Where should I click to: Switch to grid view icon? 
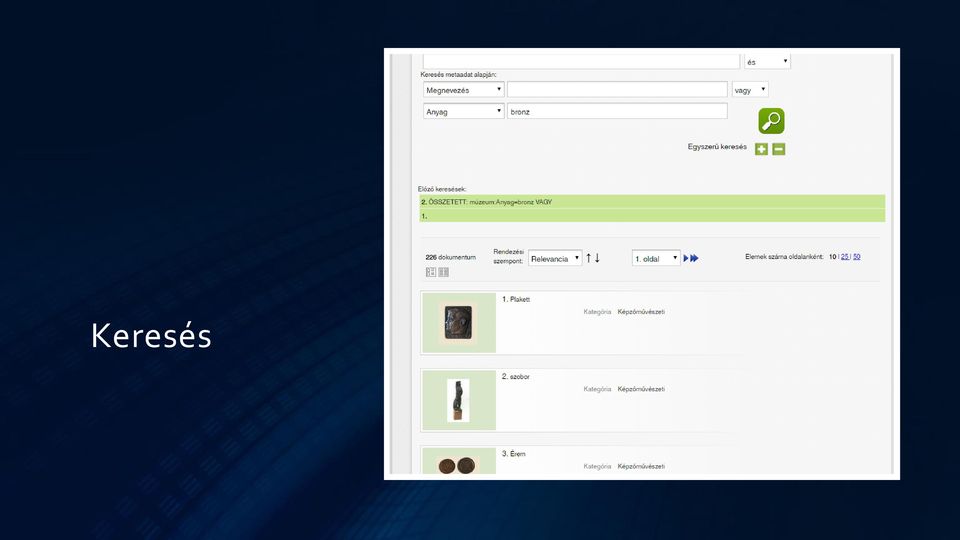click(x=444, y=272)
